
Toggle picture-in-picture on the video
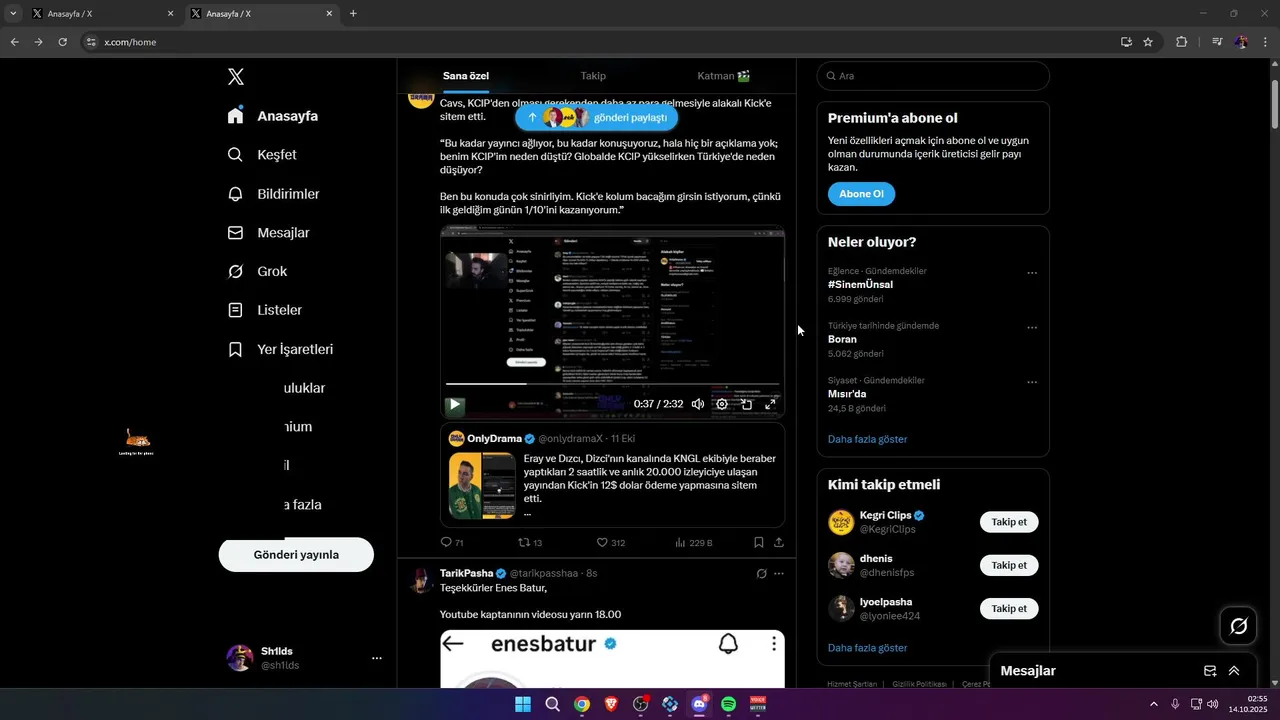[746, 405]
